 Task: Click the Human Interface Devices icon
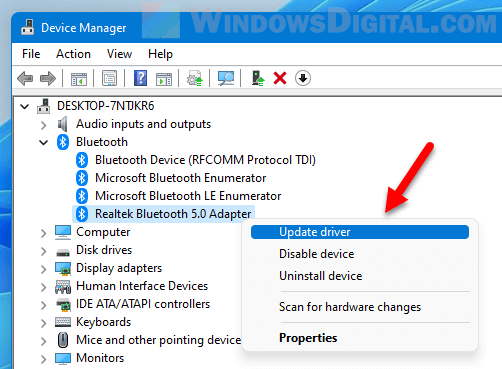coord(63,287)
